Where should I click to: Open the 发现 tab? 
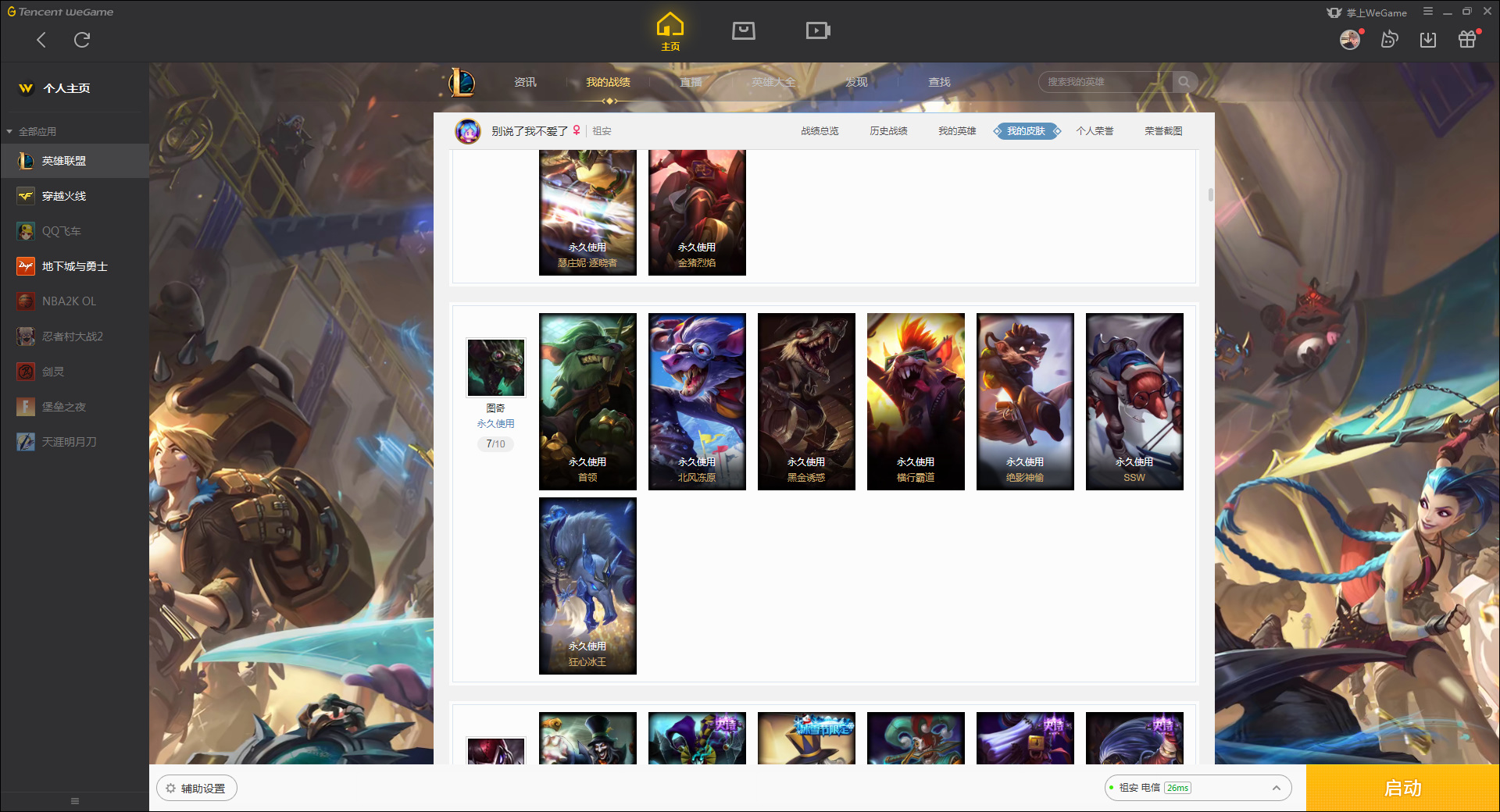click(x=856, y=82)
